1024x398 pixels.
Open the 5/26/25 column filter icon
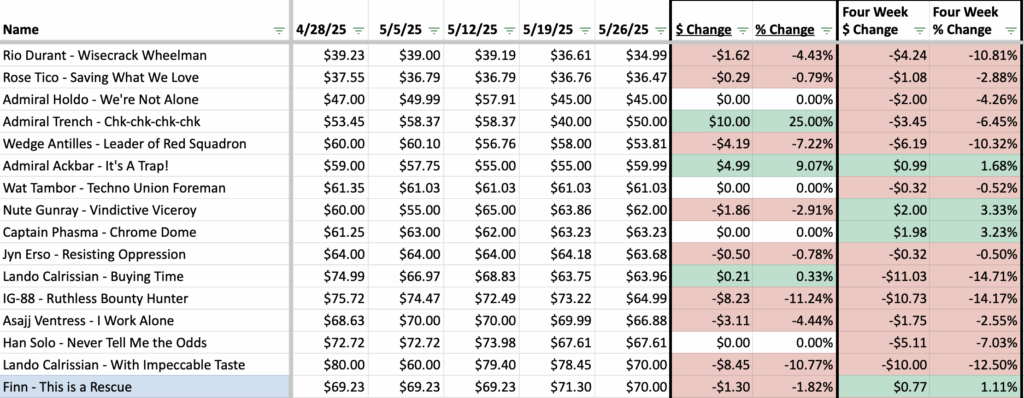point(661,30)
